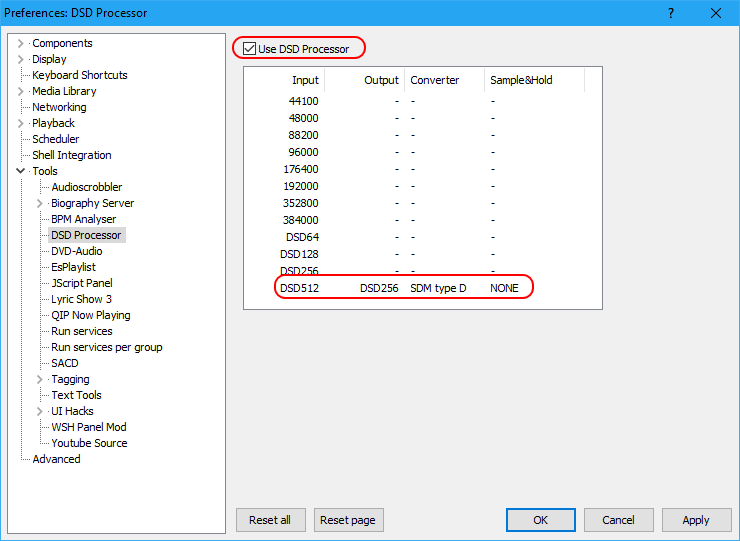
Task: Expand the Components tree node
Action: coord(21,43)
